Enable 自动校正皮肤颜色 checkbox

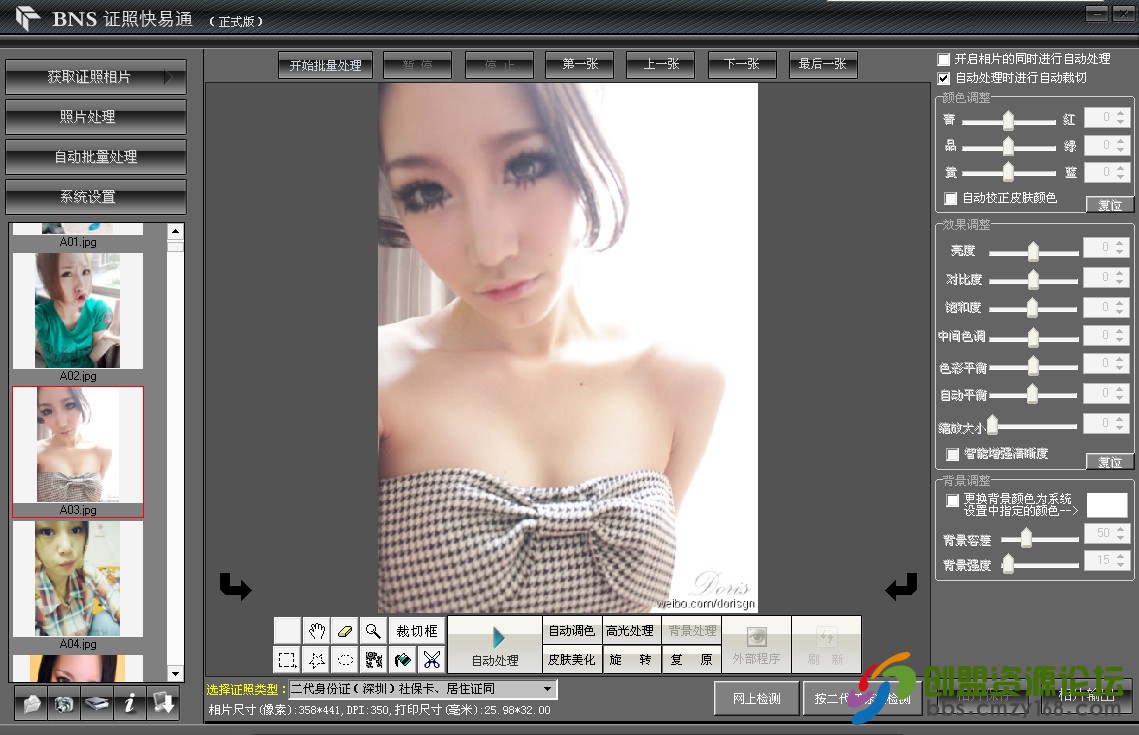tap(950, 198)
